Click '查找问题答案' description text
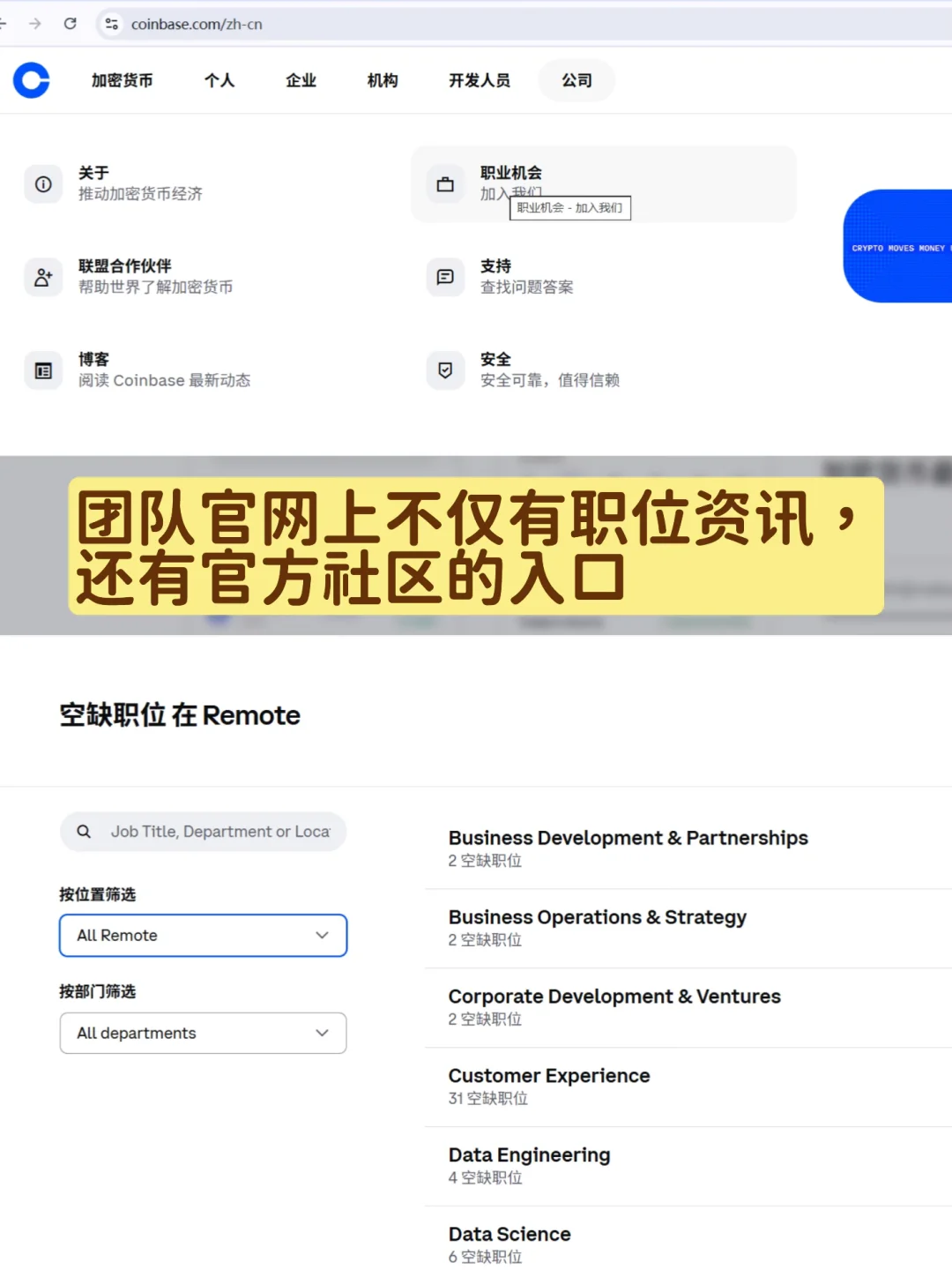The height and width of the screenshot is (1270, 952). coord(527,288)
